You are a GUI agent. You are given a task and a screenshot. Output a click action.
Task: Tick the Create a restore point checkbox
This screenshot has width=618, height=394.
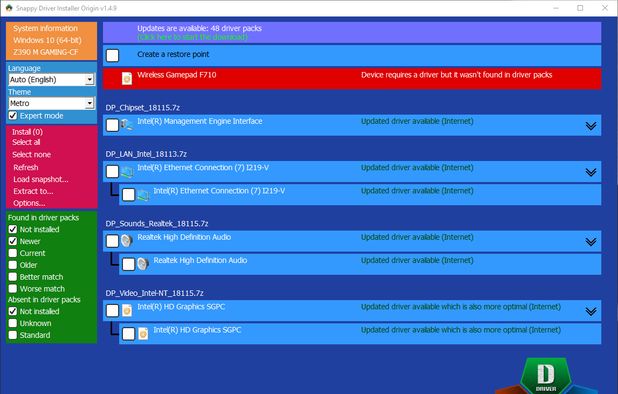(x=112, y=55)
